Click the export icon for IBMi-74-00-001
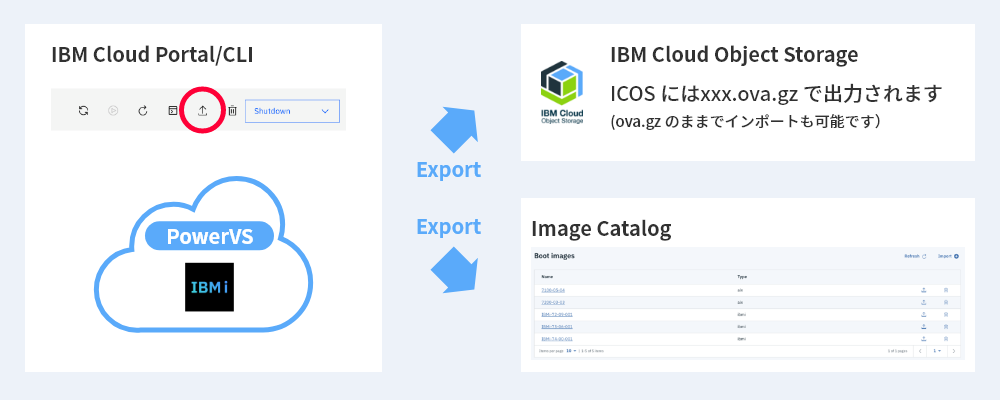This screenshot has width=1000, height=400. [923, 339]
